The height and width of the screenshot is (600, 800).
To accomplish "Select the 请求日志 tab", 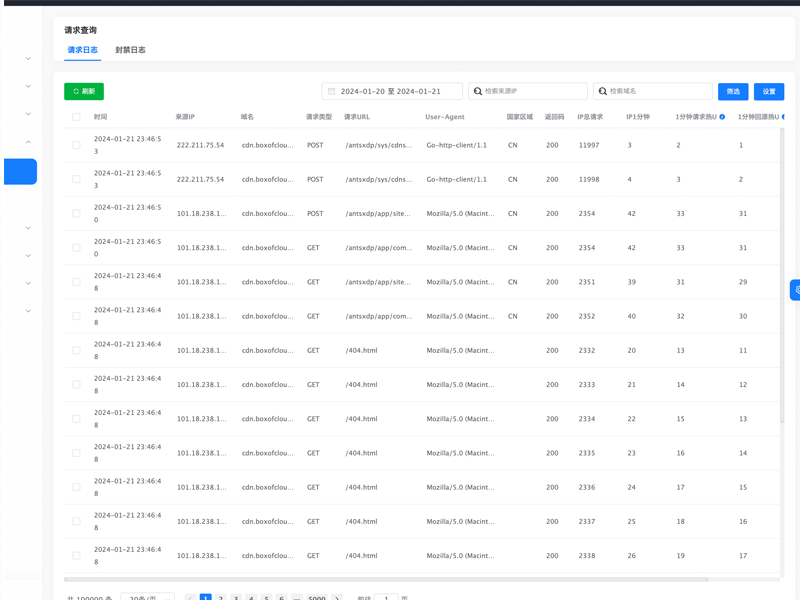I will pyautogui.click(x=82, y=50).
